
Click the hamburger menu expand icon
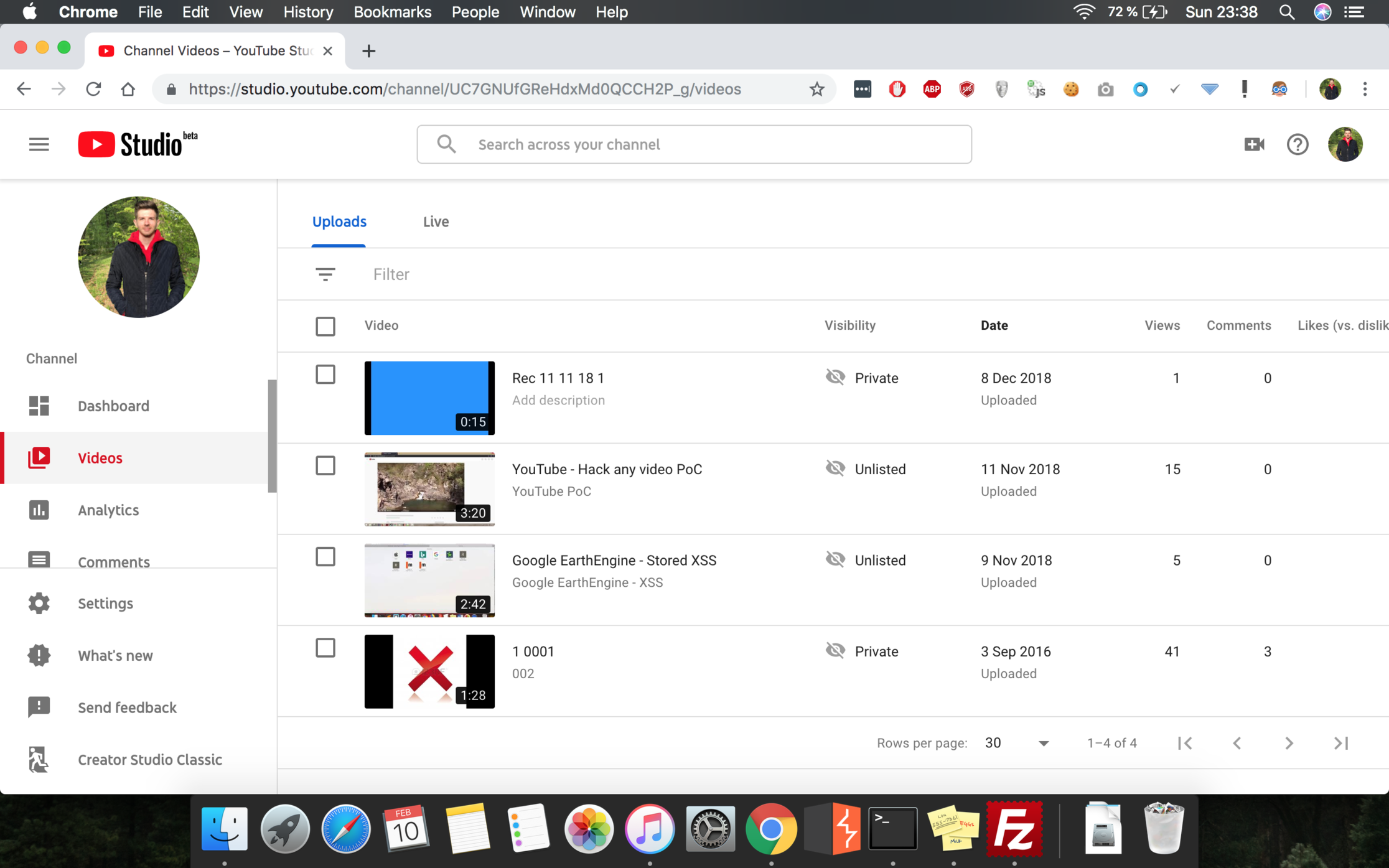(38, 143)
